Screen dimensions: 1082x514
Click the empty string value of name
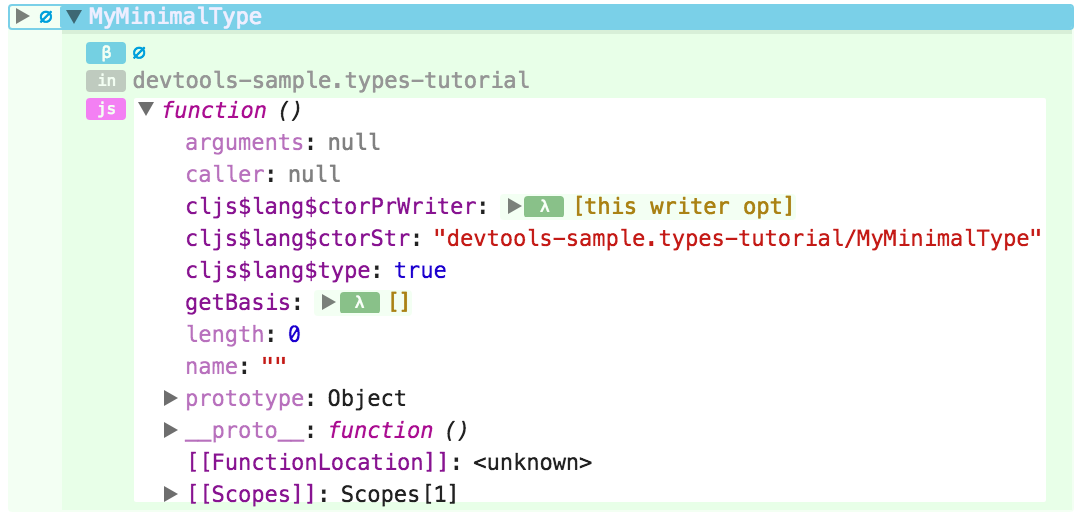pyautogui.click(x=274, y=364)
